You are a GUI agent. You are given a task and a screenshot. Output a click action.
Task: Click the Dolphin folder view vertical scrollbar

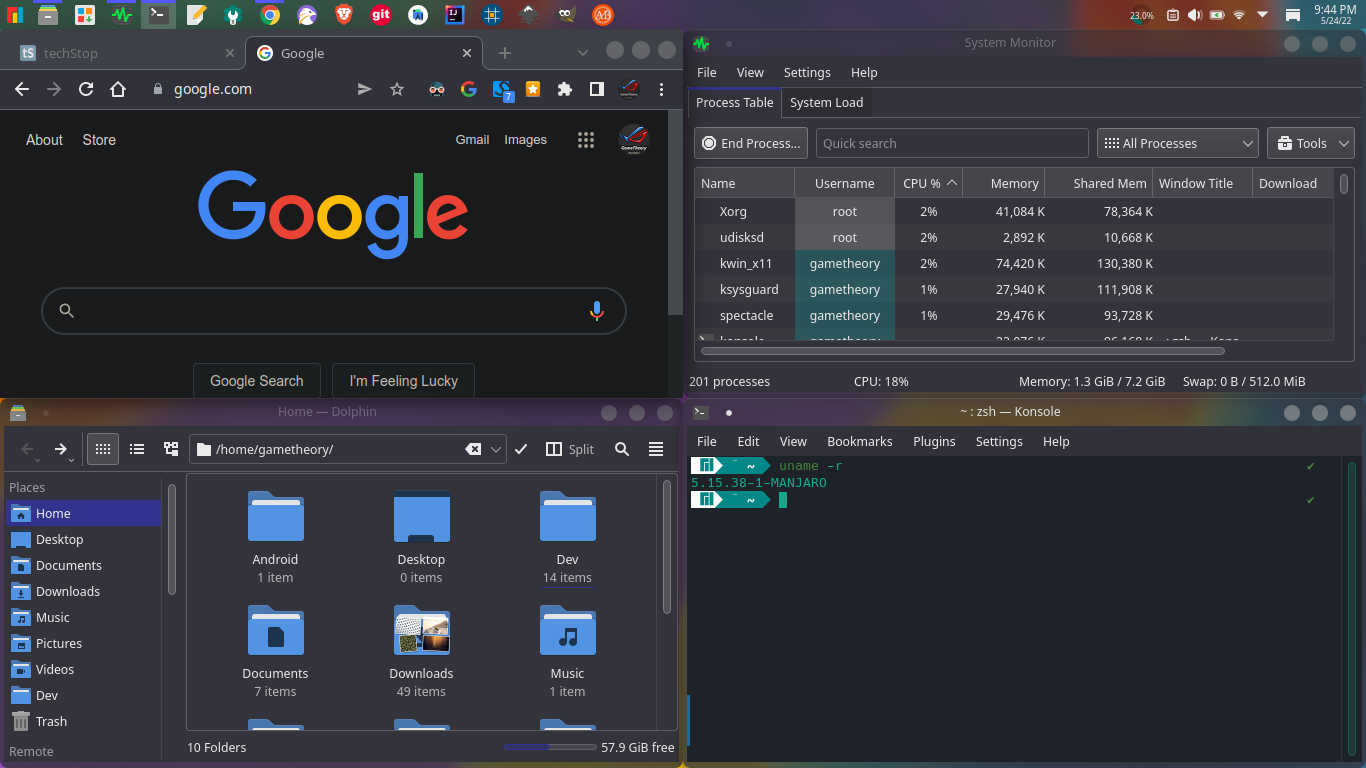click(667, 546)
